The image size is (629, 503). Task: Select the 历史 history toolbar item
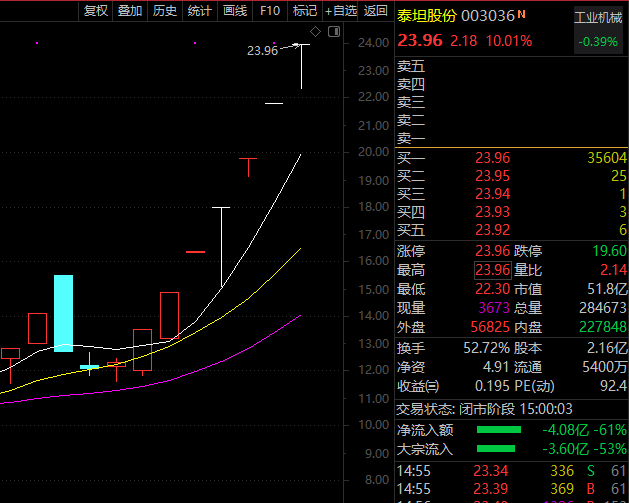point(165,11)
